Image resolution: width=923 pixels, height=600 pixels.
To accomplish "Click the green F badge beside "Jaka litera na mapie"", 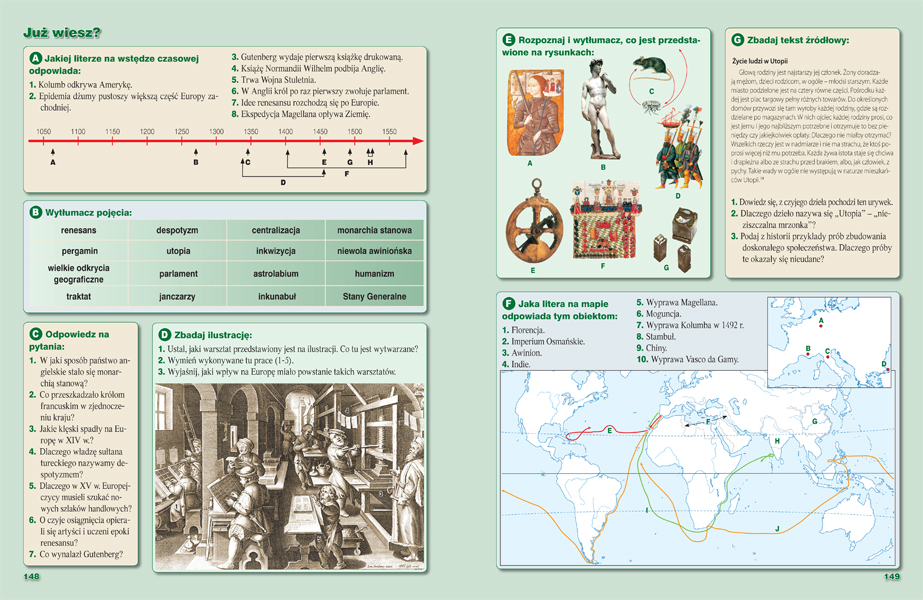I will point(509,304).
